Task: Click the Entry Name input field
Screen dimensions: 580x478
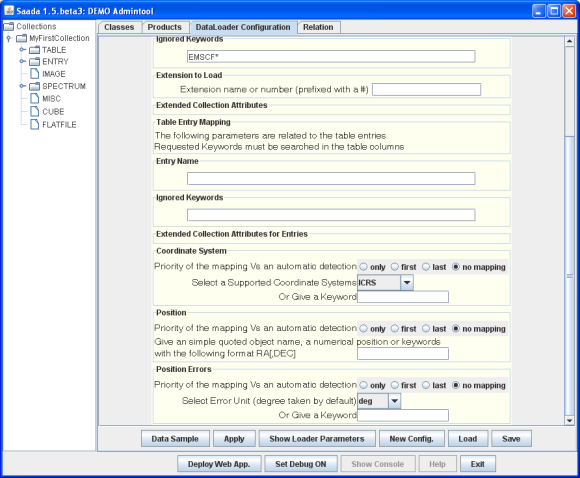Action: tap(331, 178)
